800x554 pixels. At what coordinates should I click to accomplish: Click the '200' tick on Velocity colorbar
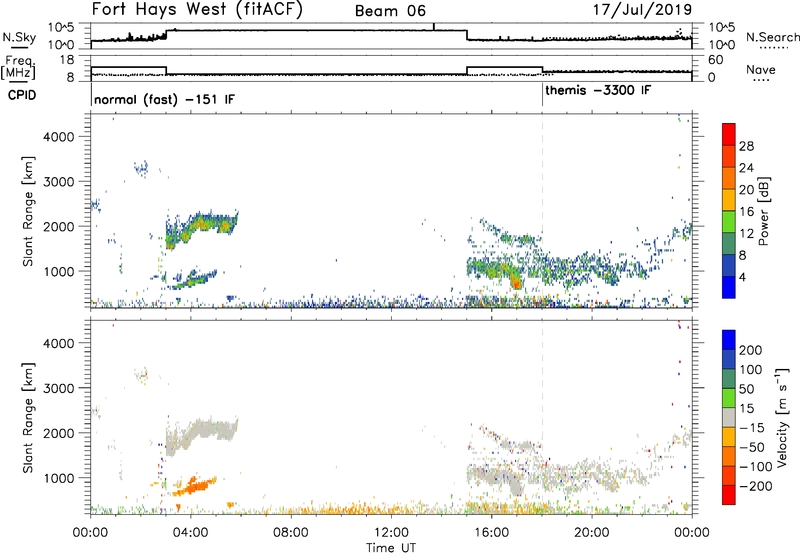[750, 350]
